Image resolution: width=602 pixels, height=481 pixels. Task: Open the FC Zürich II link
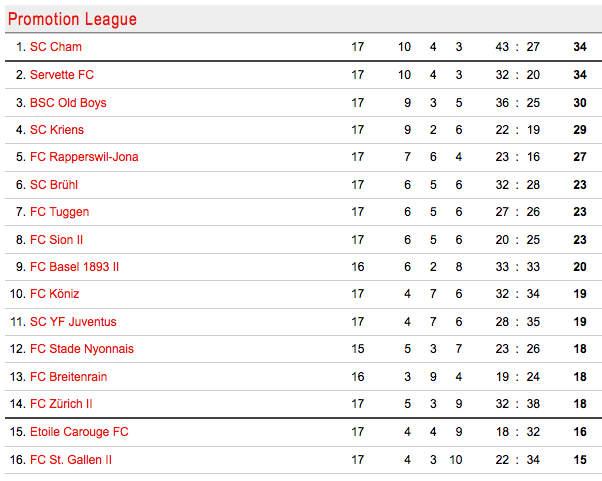[x=61, y=404]
